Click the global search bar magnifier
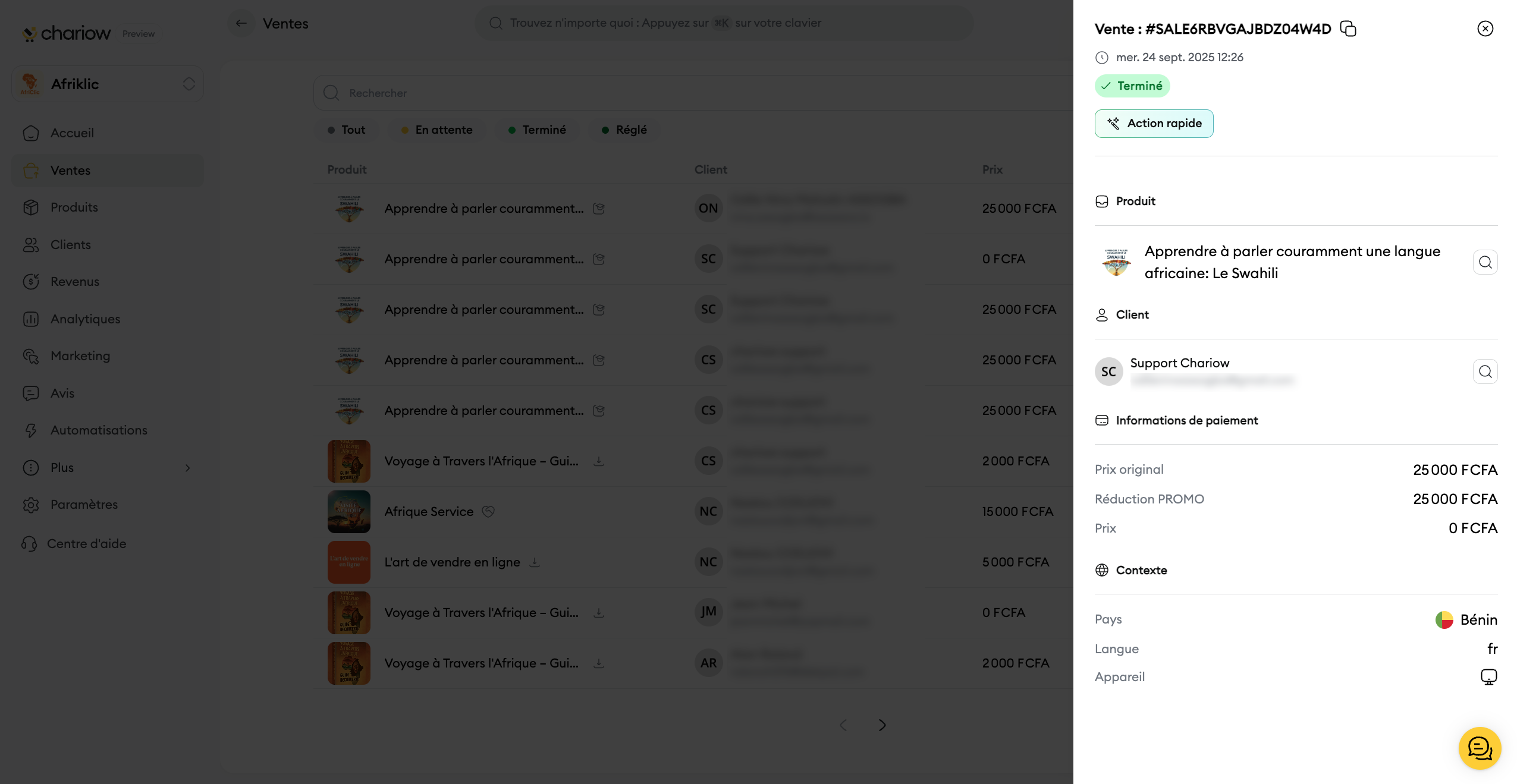1517x784 pixels. (x=495, y=23)
